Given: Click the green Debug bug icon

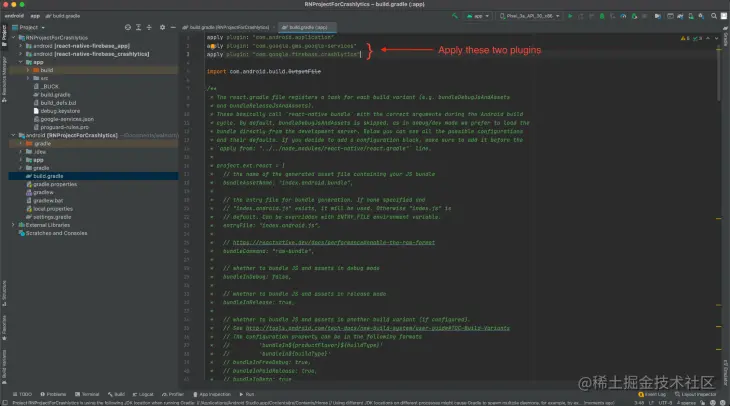Looking at the screenshot, I should tap(602, 16).
